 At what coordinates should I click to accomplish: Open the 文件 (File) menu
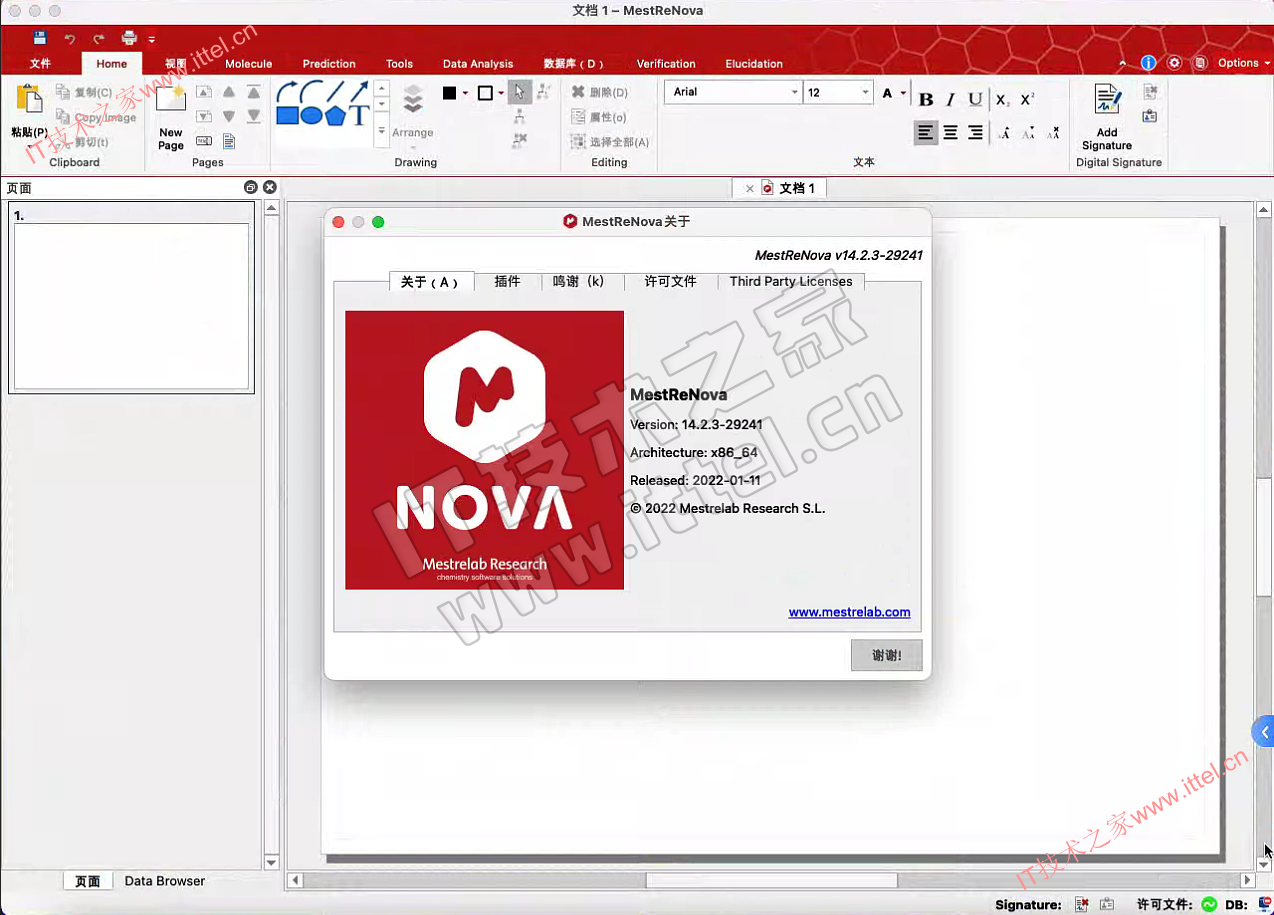coord(40,64)
